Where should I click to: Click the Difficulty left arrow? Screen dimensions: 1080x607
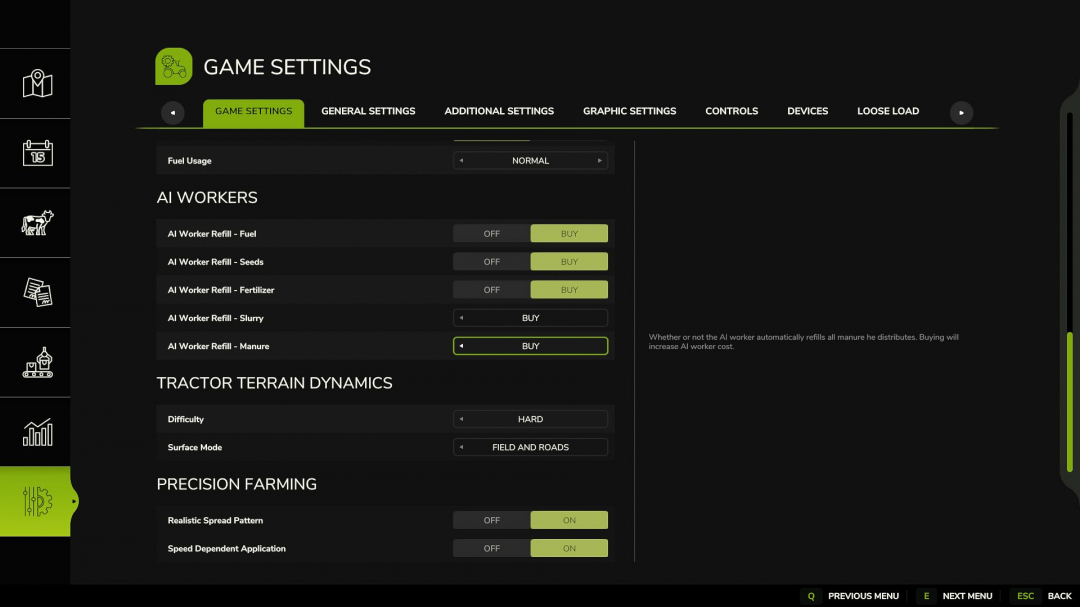(x=461, y=419)
